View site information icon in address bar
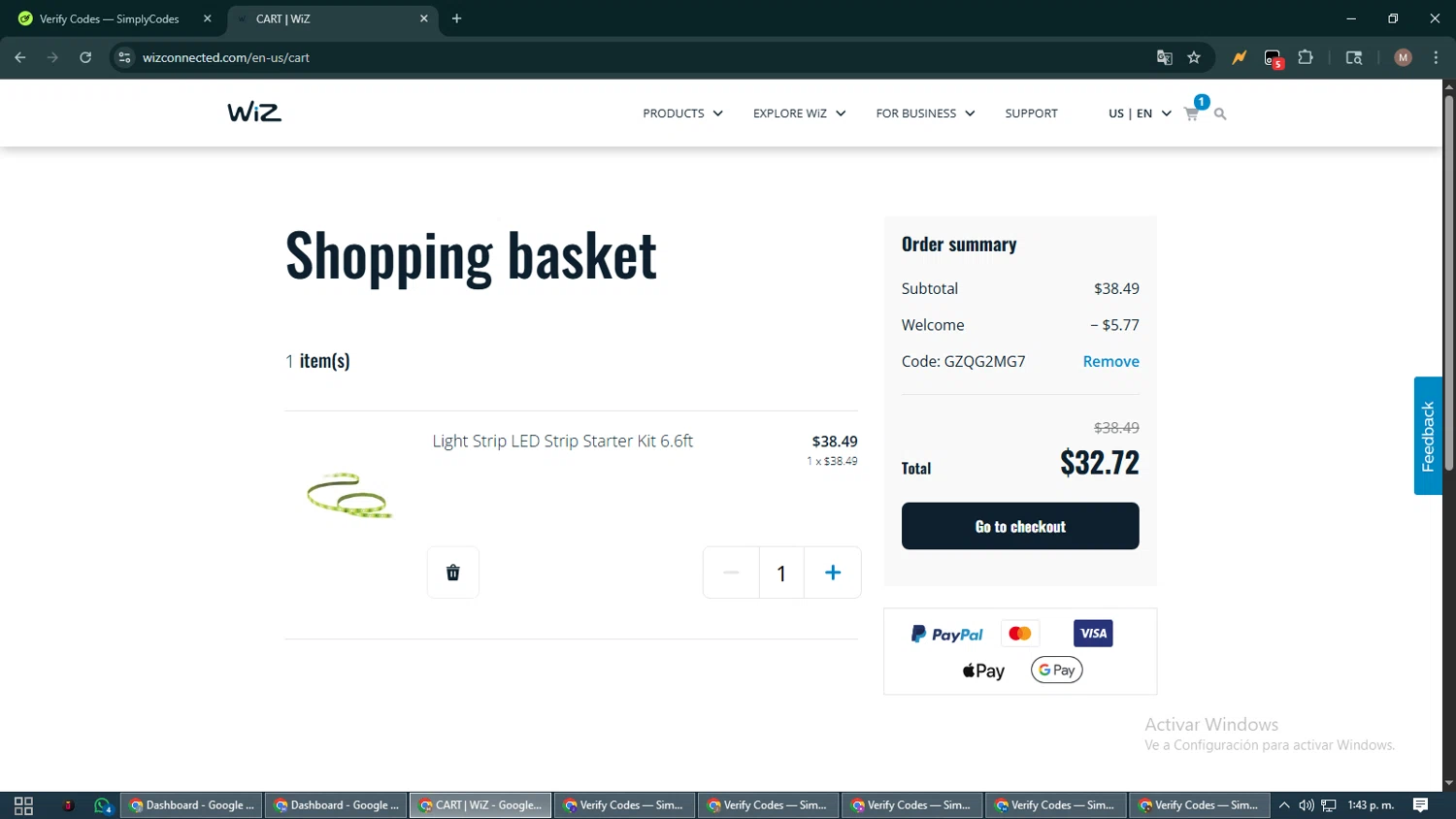The height and width of the screenshot is (819, 1456). coord(124,57)
